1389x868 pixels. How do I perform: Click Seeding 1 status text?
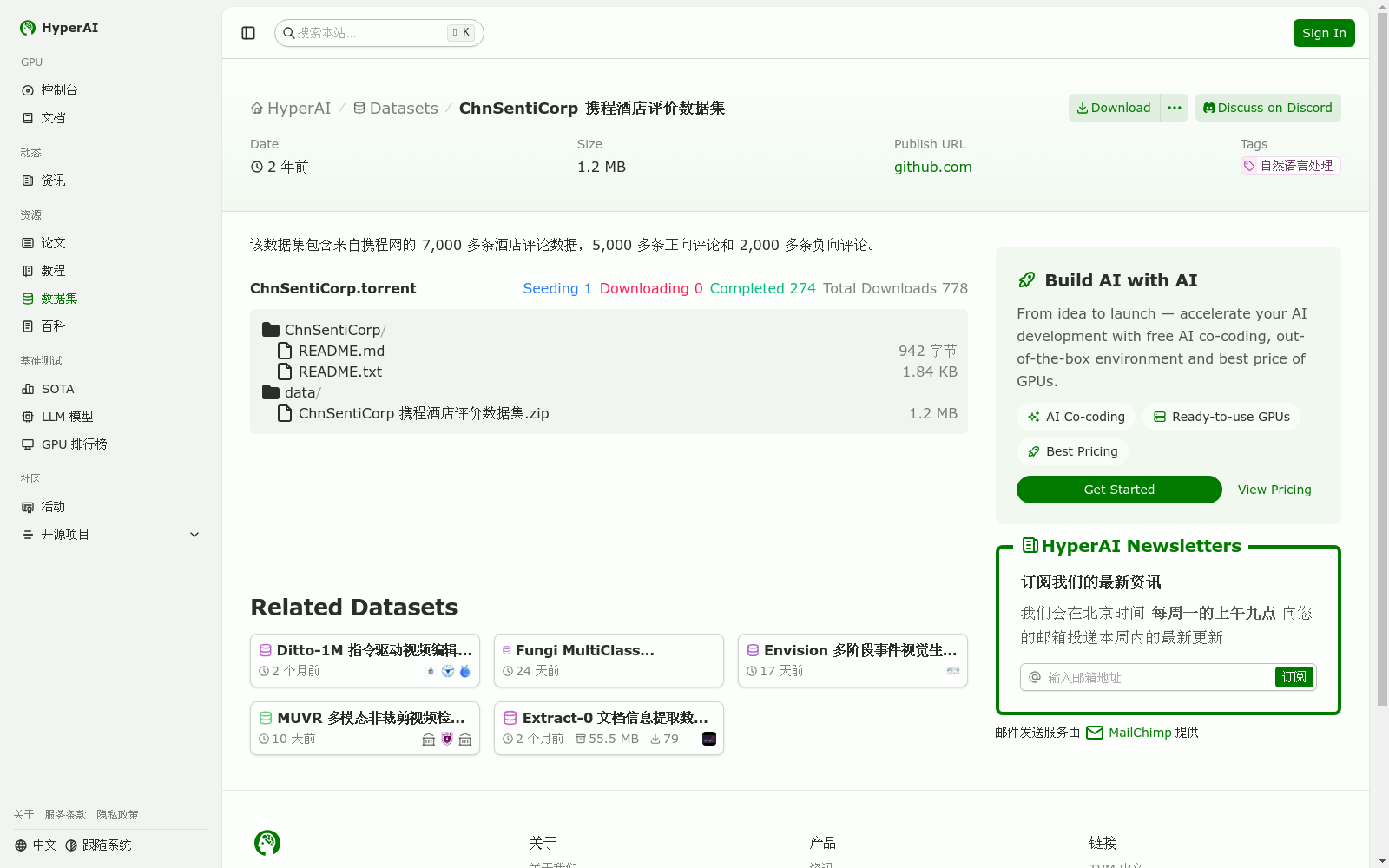(x=557, y=288)
